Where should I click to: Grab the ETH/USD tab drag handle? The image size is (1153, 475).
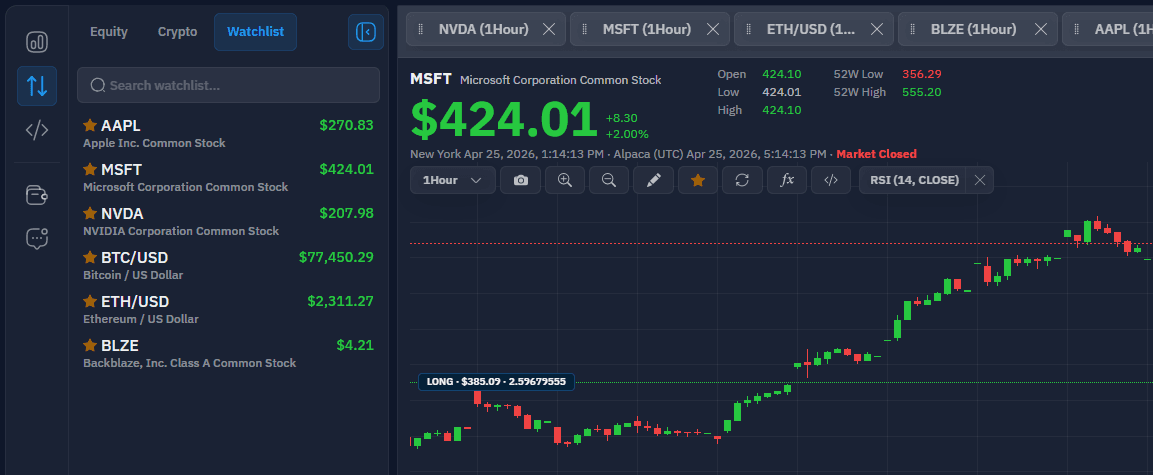tap(749, 29)
